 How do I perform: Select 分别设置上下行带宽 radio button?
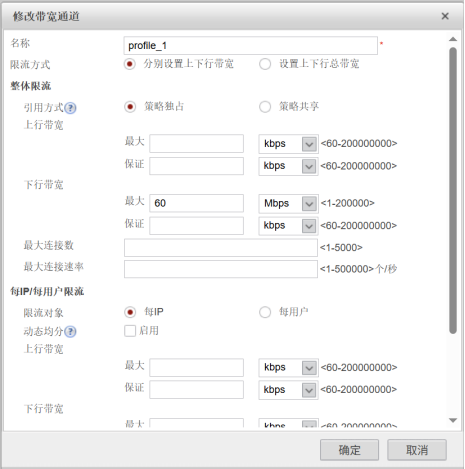click(130, 64)
